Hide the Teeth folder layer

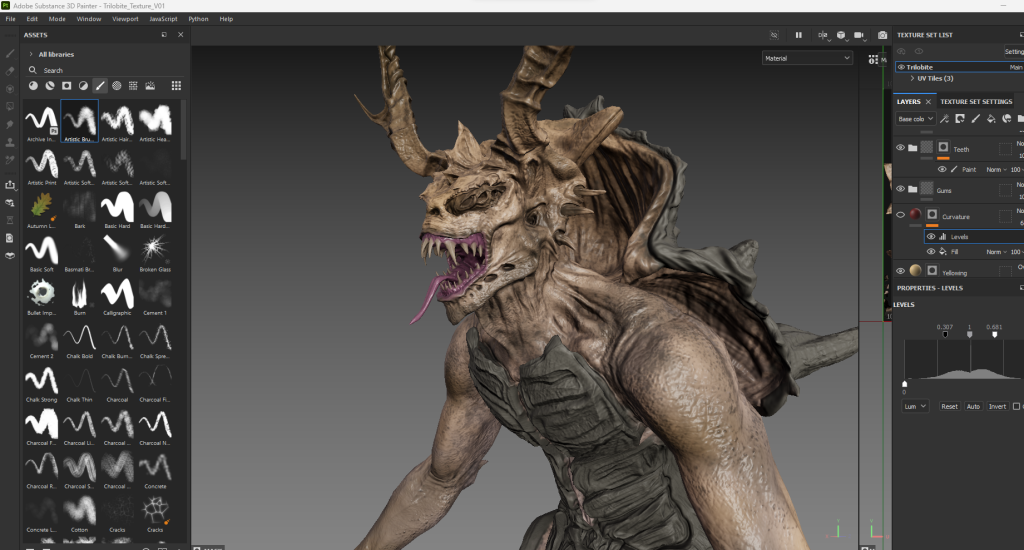900,148
